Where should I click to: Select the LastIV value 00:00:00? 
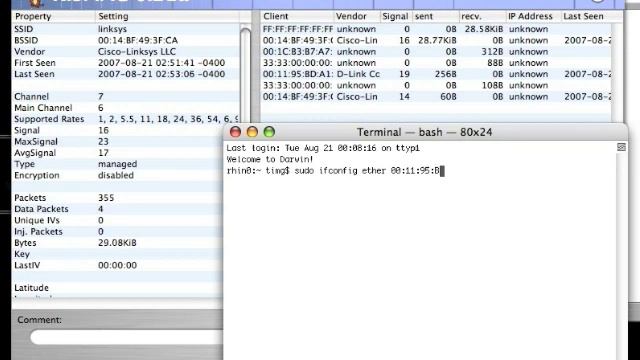pyautogui.click(x=118, y=265)
